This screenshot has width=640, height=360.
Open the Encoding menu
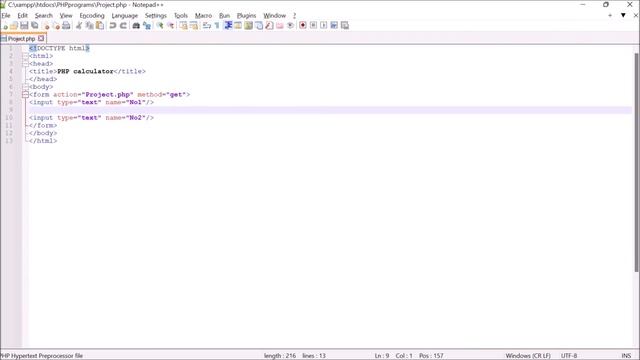pos(92,16)
